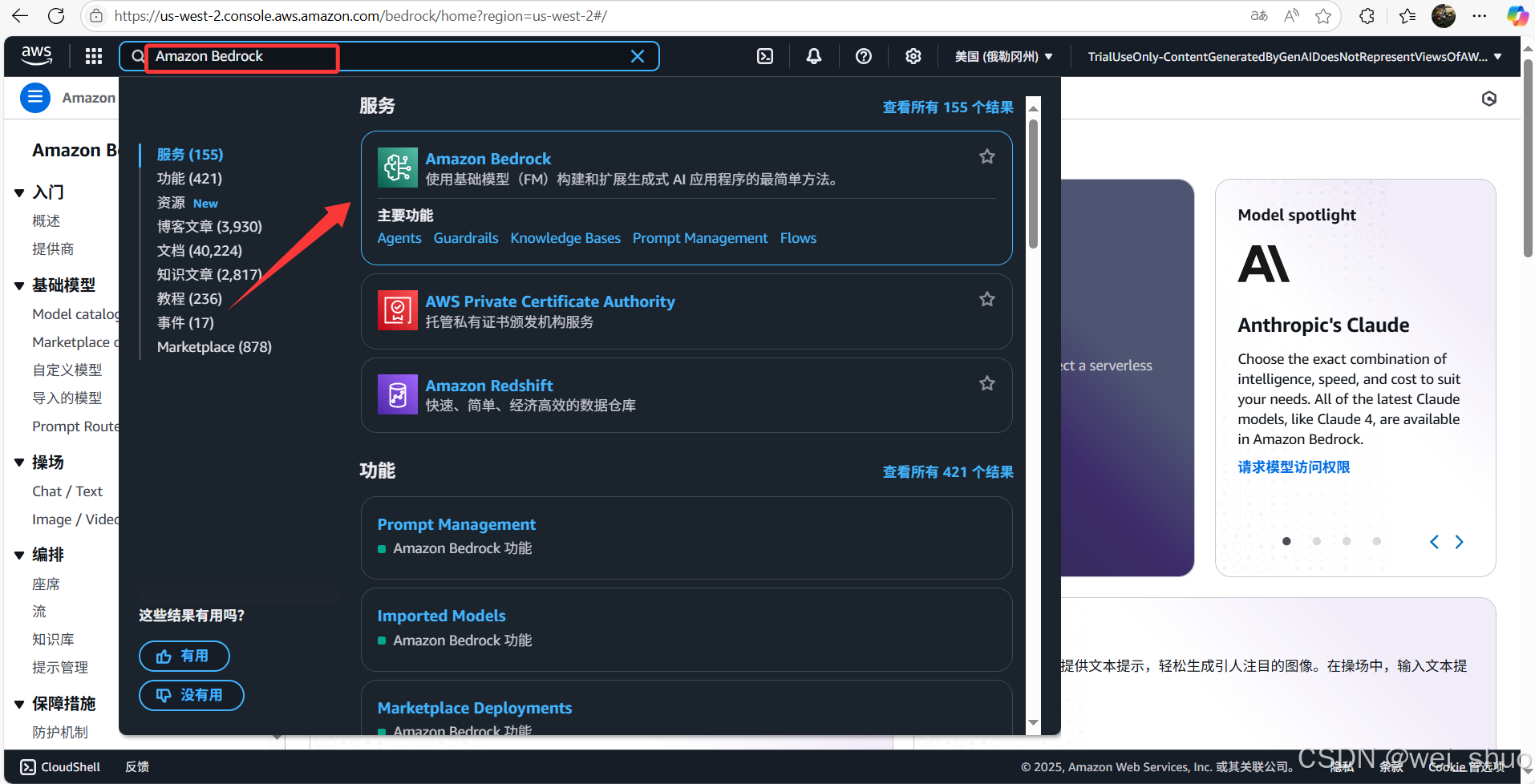Viewport: 1535px width, 784px height.
Task: Select the 教程 (236) filter
Action: pos(189,299)
